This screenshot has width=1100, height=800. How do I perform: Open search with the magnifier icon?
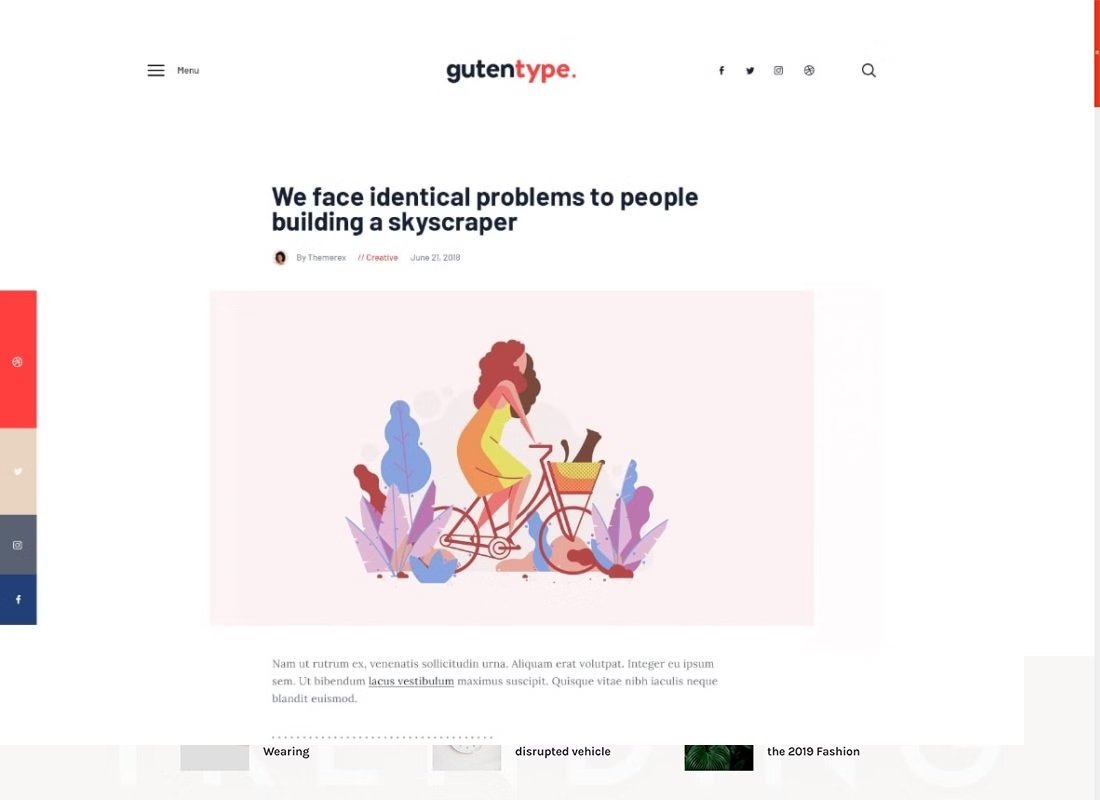[868, 70]
